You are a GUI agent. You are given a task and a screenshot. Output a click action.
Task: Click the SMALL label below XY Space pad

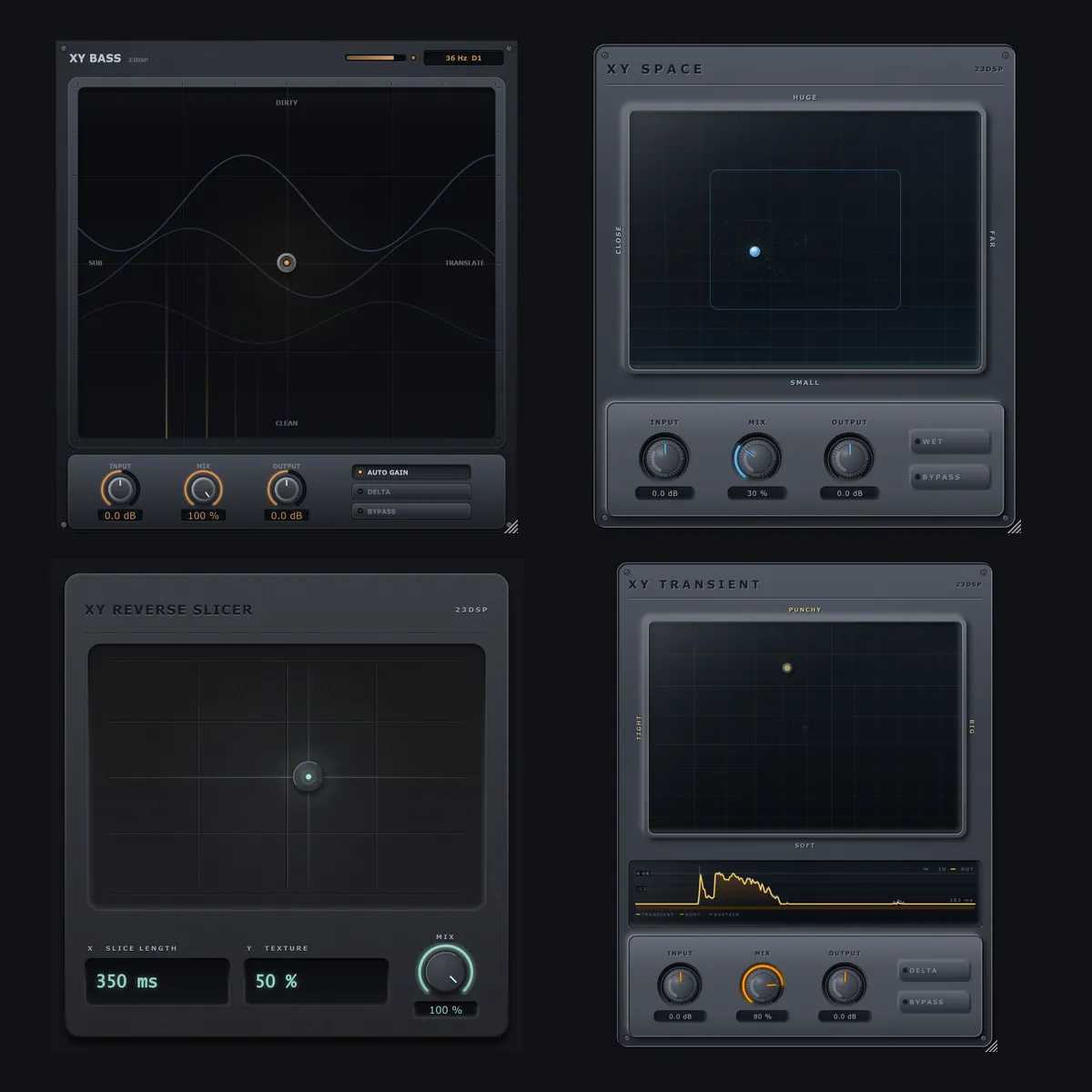(x=804, y=383)
